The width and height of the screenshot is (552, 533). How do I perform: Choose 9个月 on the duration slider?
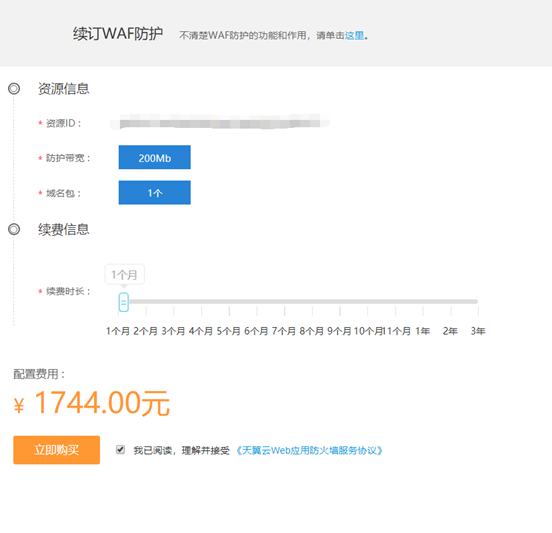point(339,331)
